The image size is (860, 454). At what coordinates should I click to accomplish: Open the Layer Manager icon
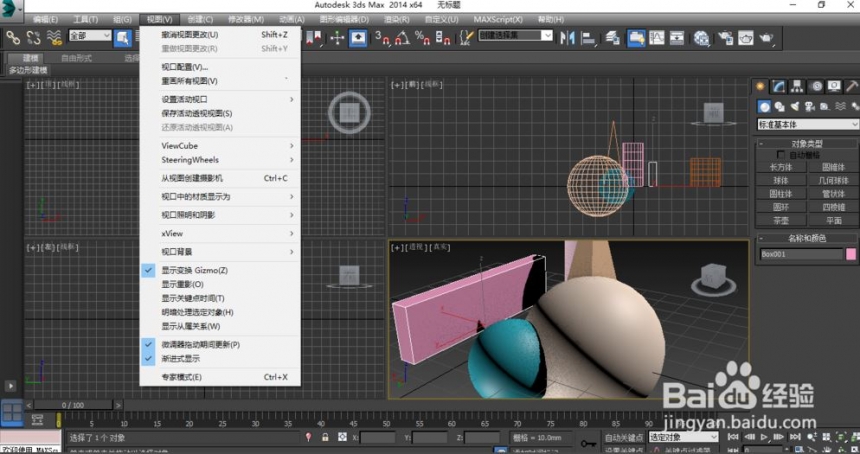pos(613,38)
